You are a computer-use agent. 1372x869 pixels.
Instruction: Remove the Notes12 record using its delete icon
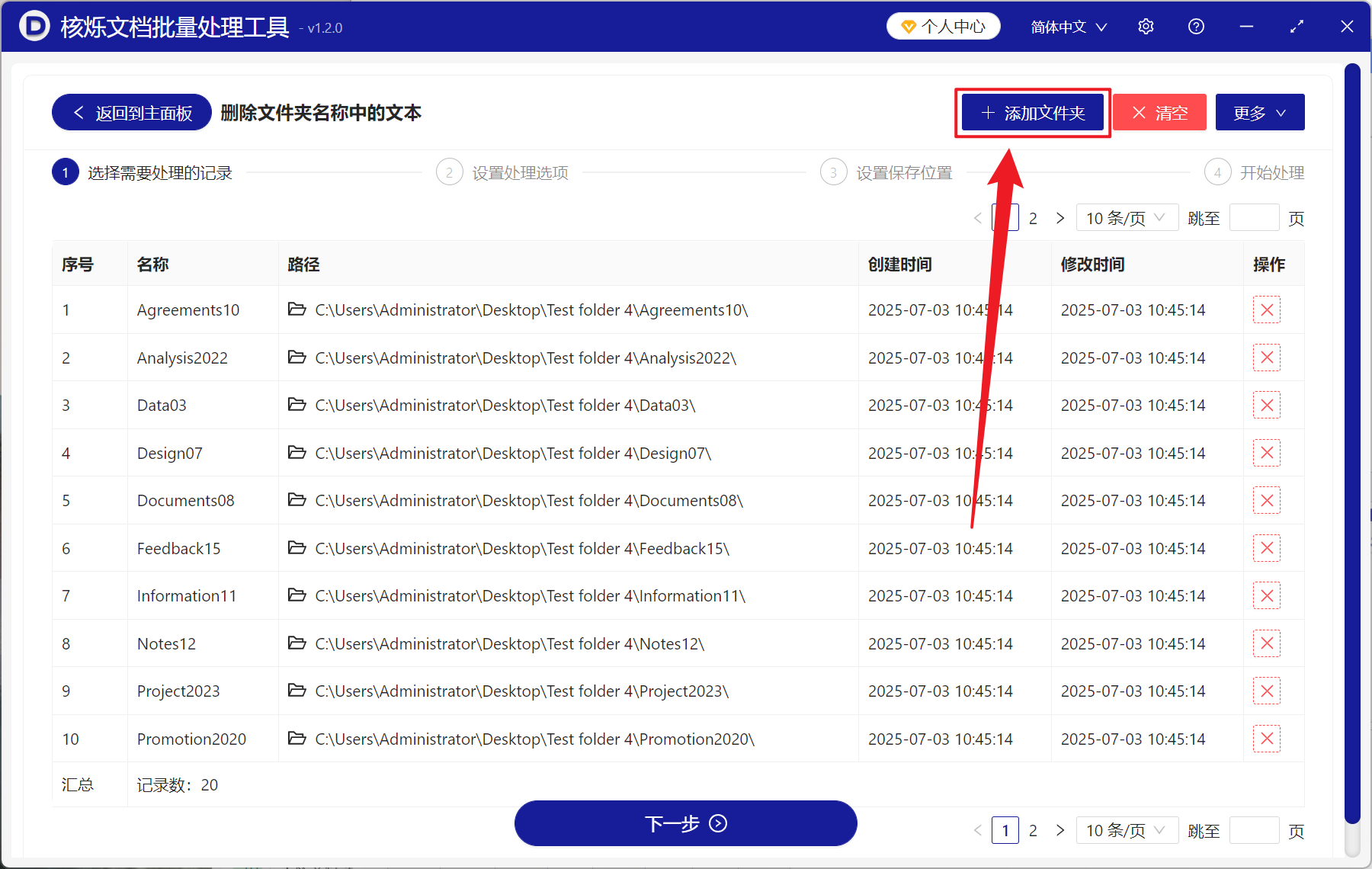pyautogui.click(x=1266, y=643)
